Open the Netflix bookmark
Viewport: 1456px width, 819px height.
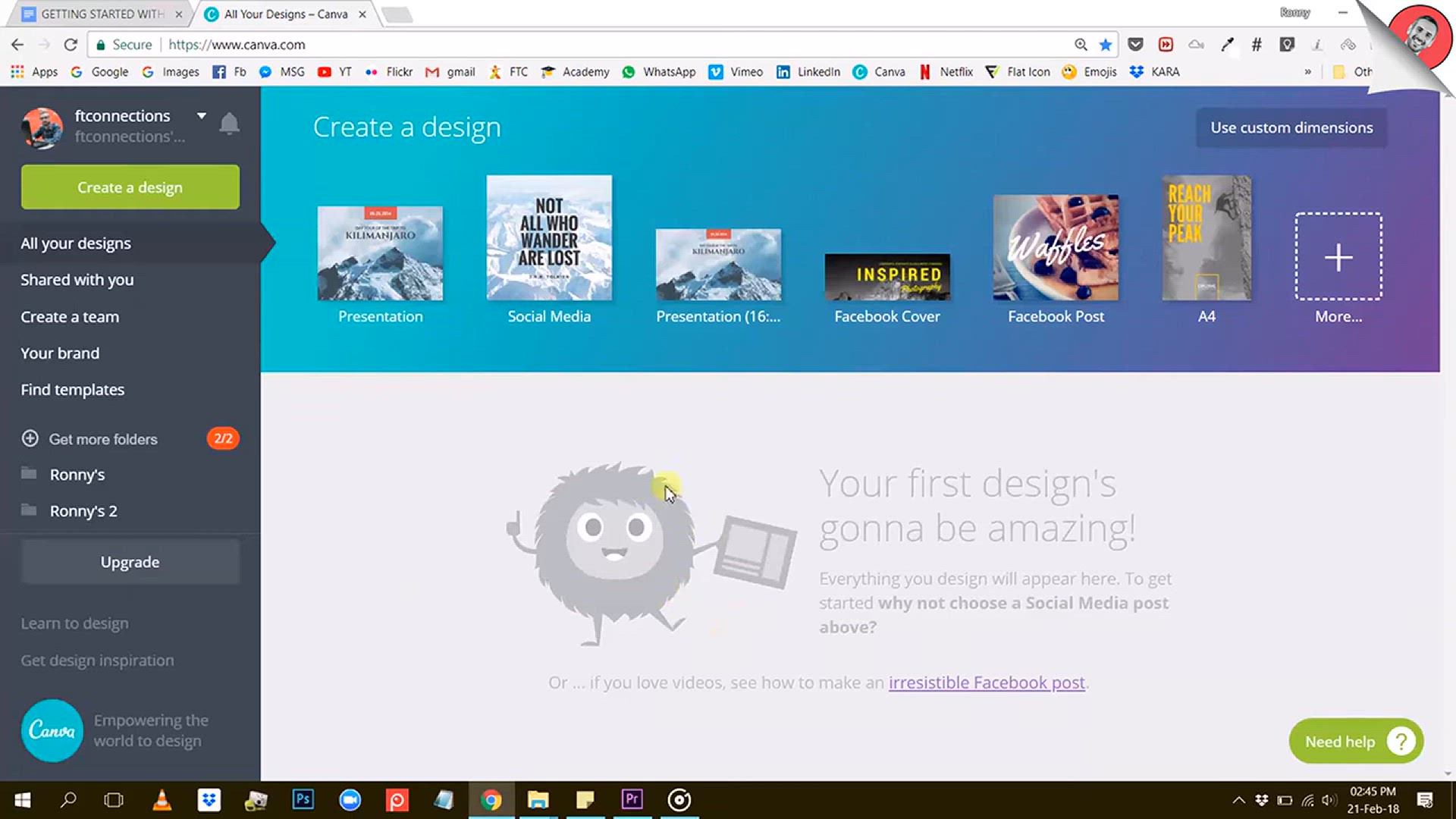click(946, 72)
